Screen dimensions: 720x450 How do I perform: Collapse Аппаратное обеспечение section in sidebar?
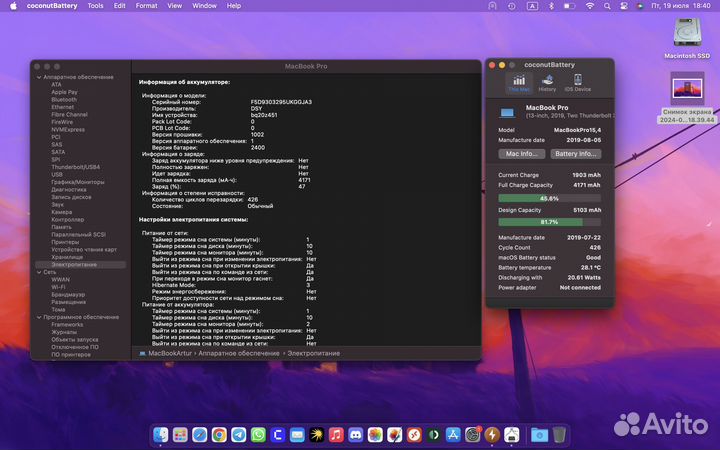tap(39, 77)
